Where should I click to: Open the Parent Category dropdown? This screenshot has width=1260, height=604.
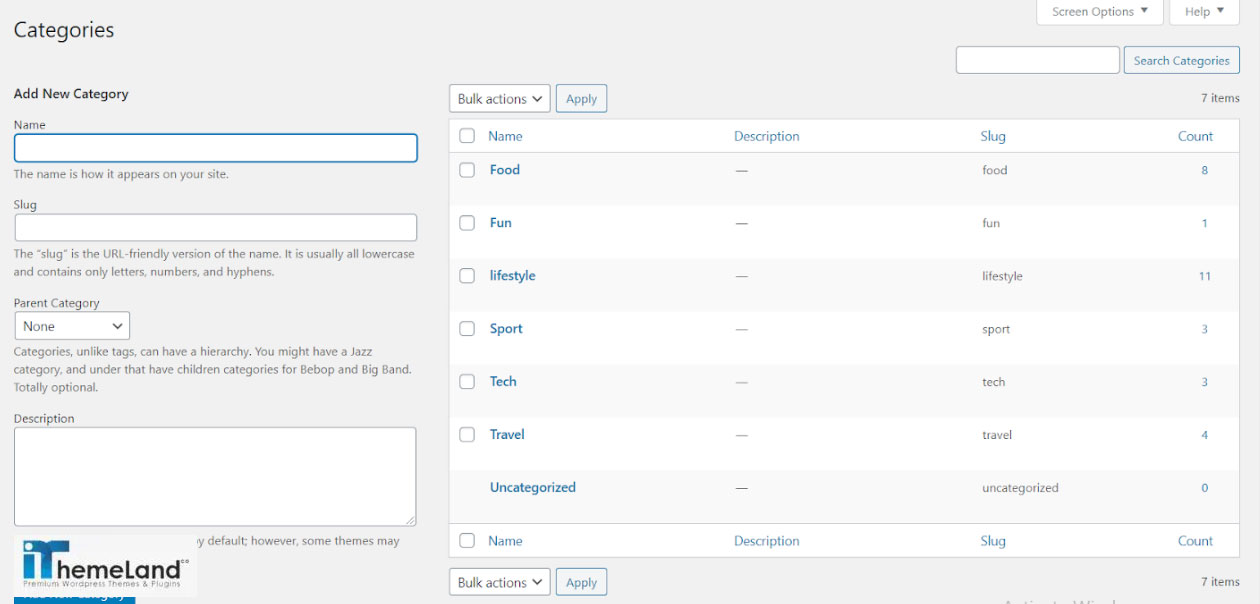click(x=72, y=326)
